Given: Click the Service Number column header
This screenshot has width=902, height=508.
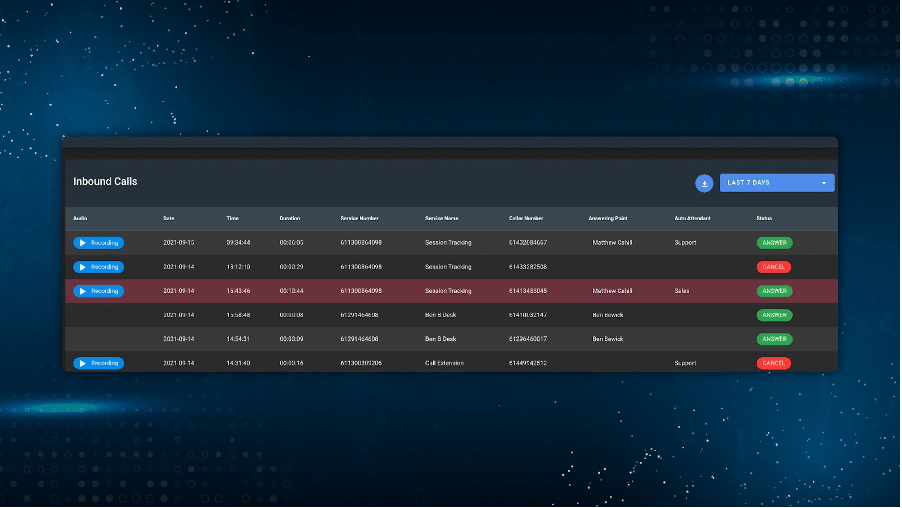Looking at the screenshot, I should pyautogui.click(x=359, y=218).
